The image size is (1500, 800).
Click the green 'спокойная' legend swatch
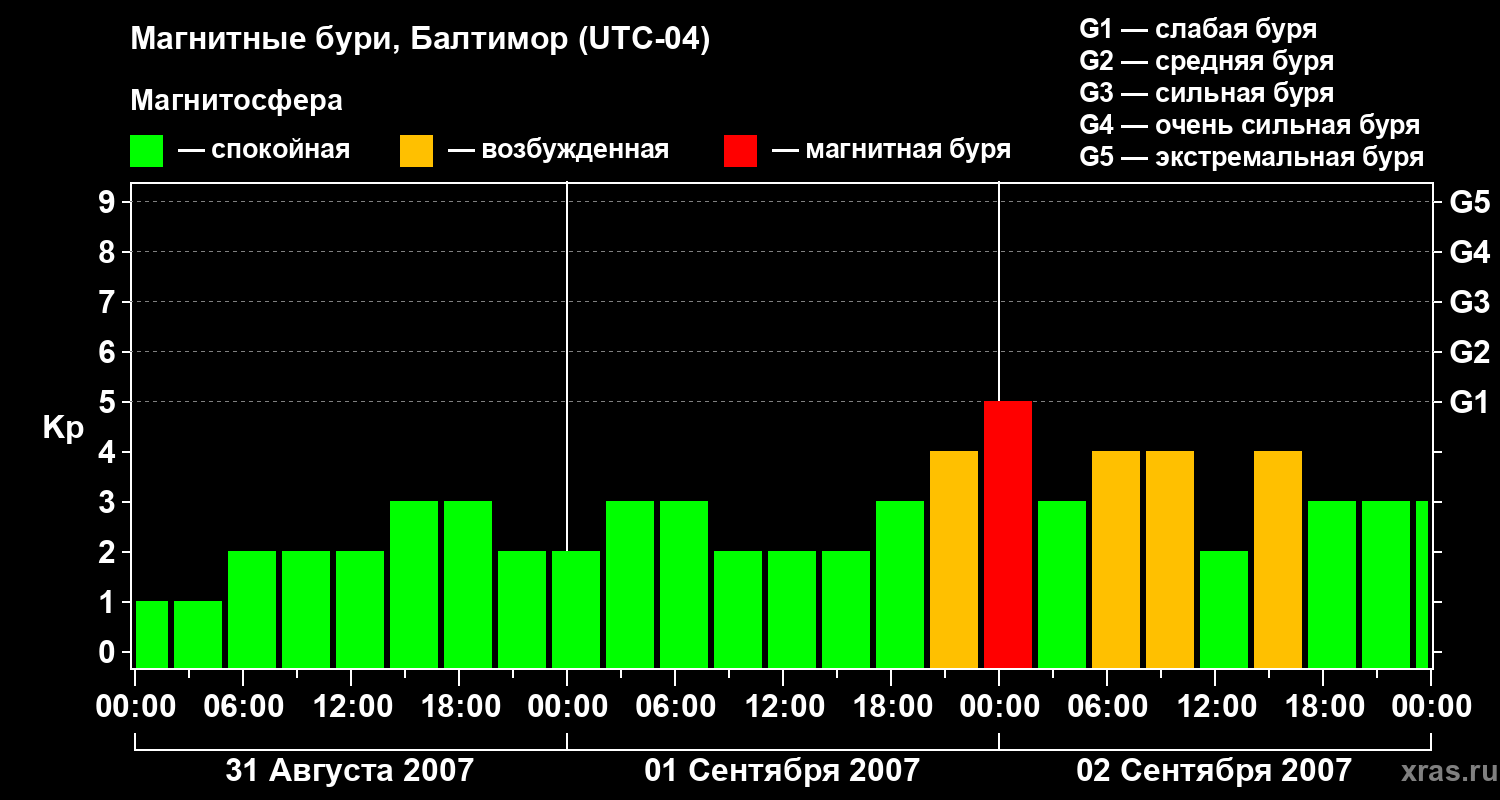click(x=146, y=151)
